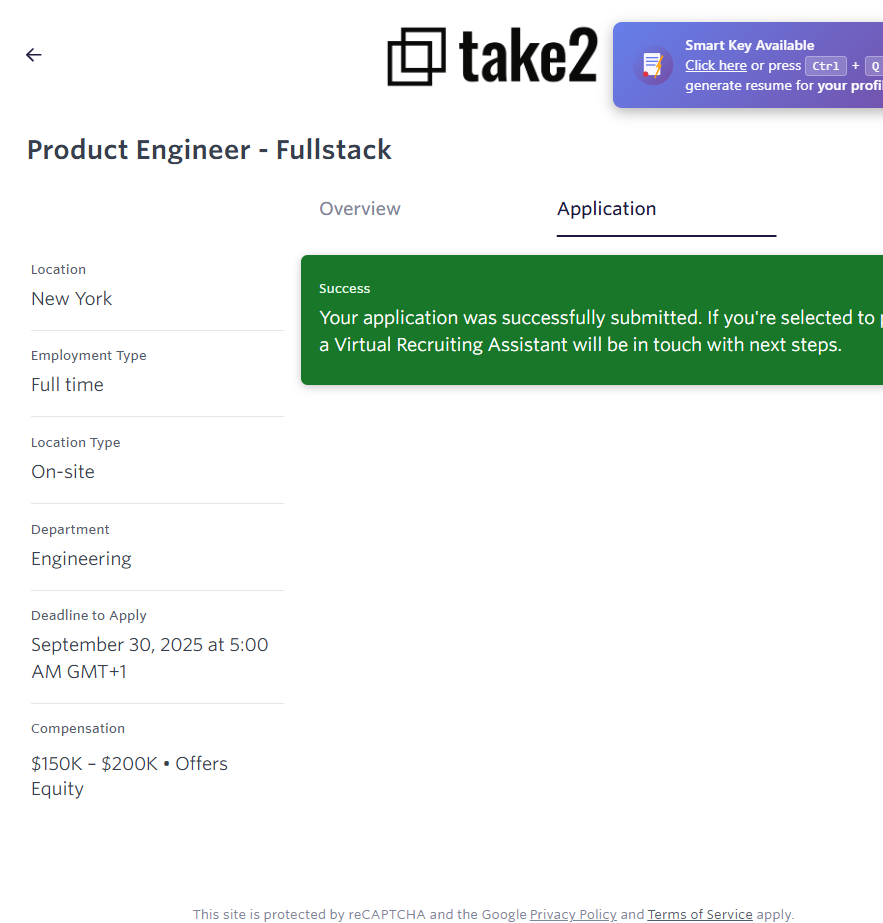Screen dimensions: 883x923
Task: Click the job title Product Engineer - Fullstack
Action: (x=209, y=150)
